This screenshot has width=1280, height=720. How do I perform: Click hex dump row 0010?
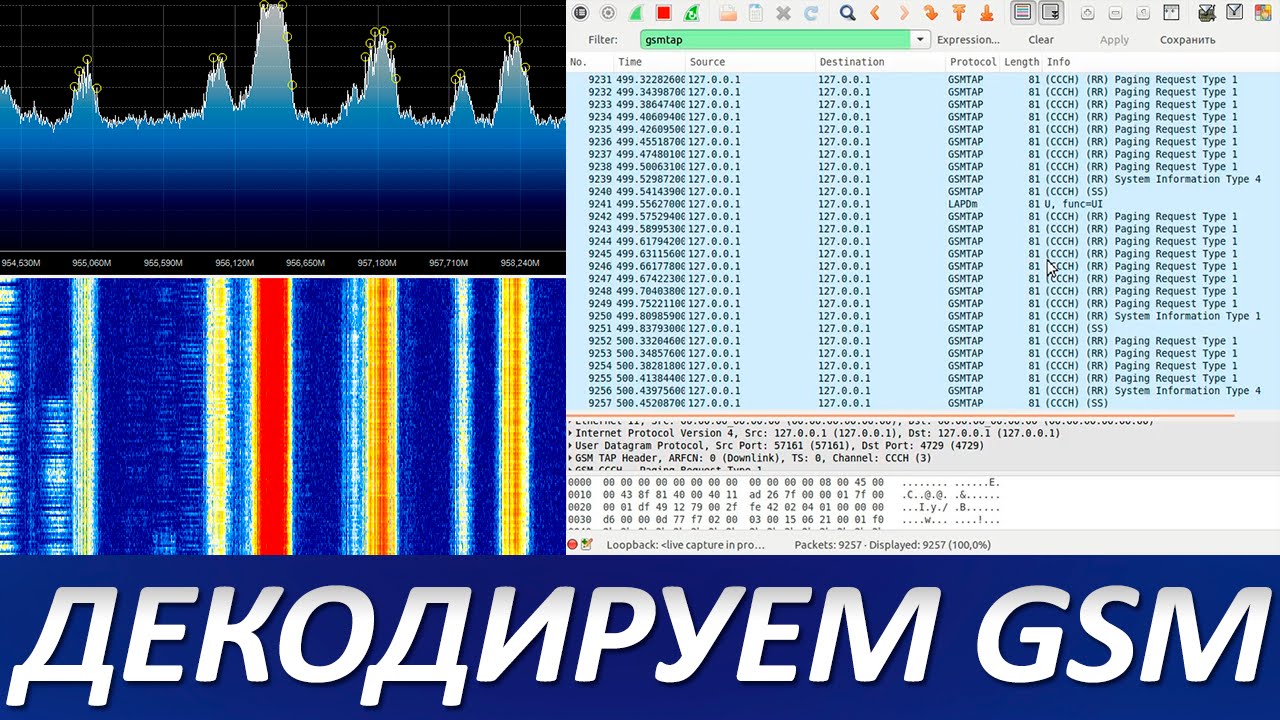coord(785,495)
